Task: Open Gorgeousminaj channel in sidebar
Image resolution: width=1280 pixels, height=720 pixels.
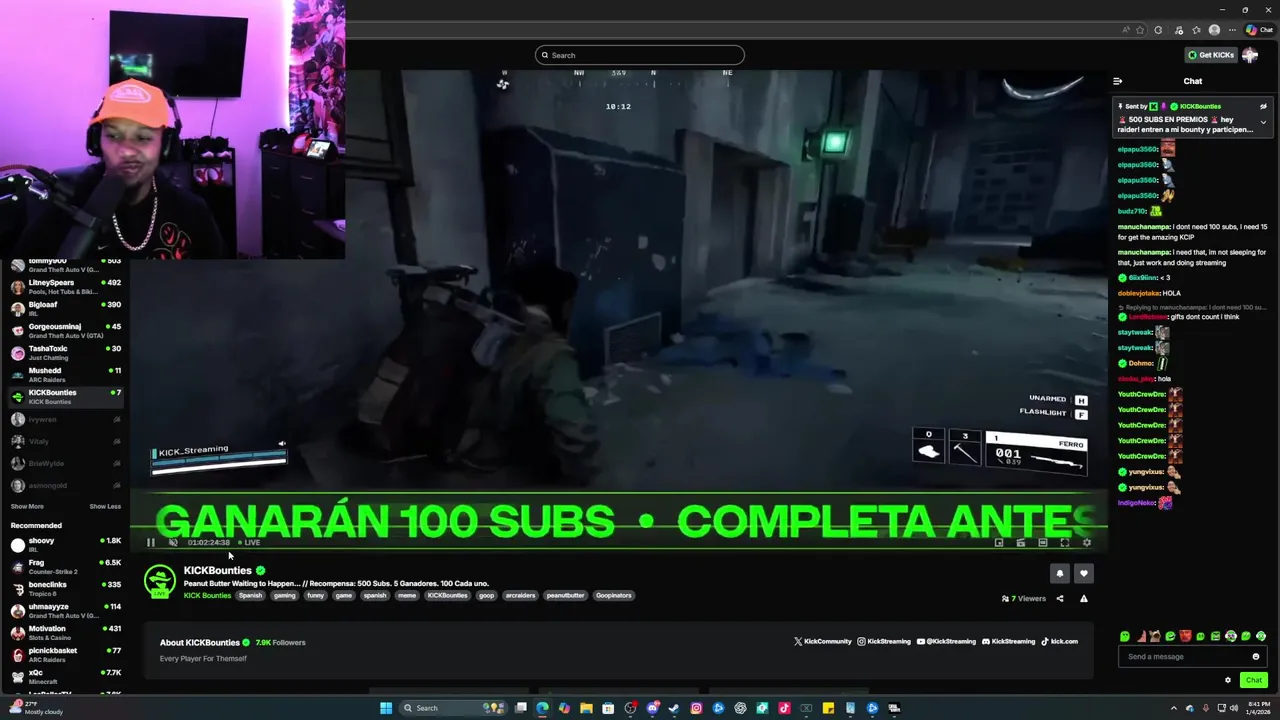Action: pos(65,331)
